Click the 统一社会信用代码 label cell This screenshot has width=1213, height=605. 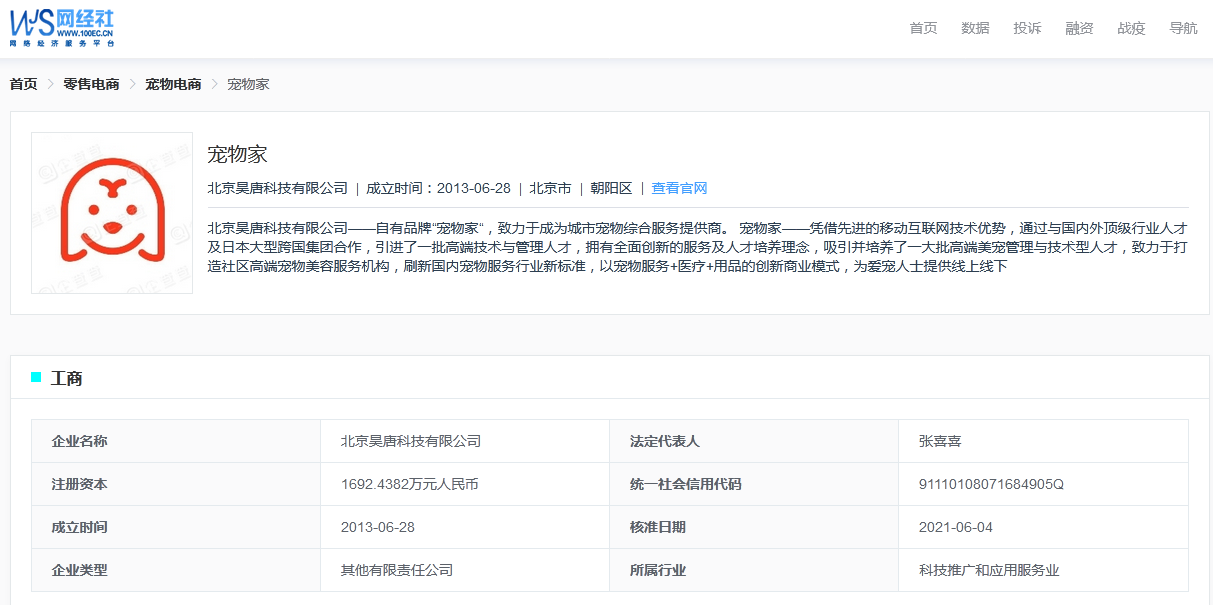pyautogui.click(x=754, y=484)
